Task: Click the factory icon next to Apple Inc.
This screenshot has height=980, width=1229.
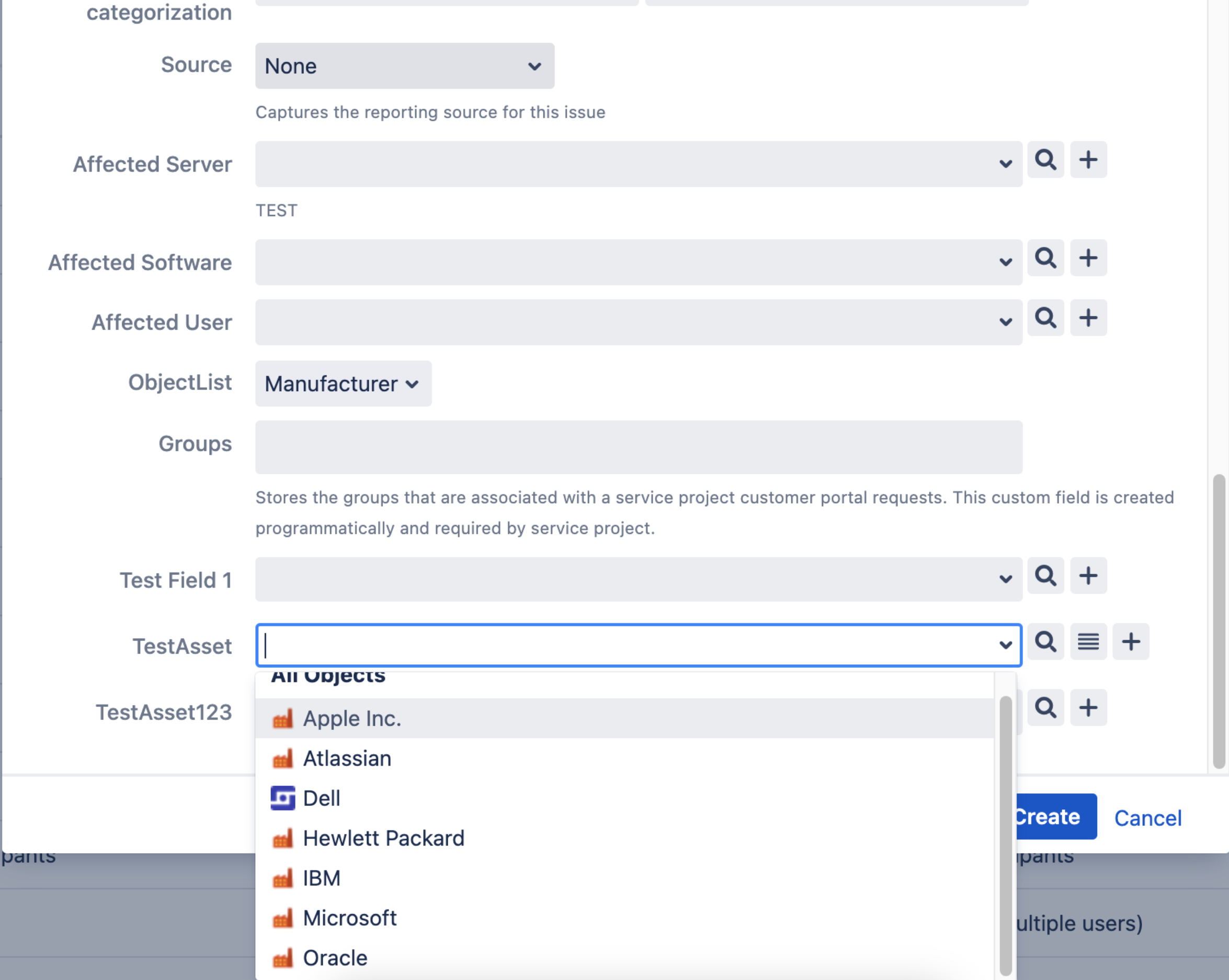Action: pyautogui.click(x=283, y=719)
